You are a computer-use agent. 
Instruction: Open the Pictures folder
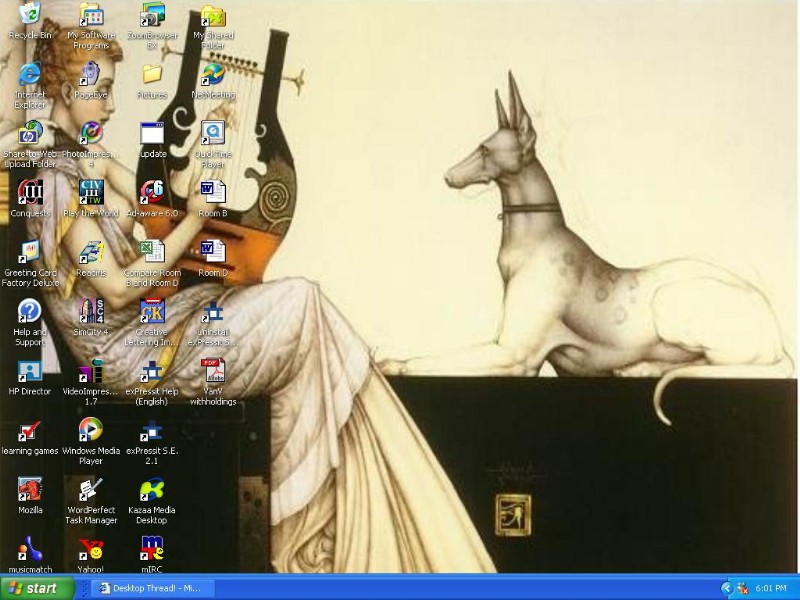152,75
